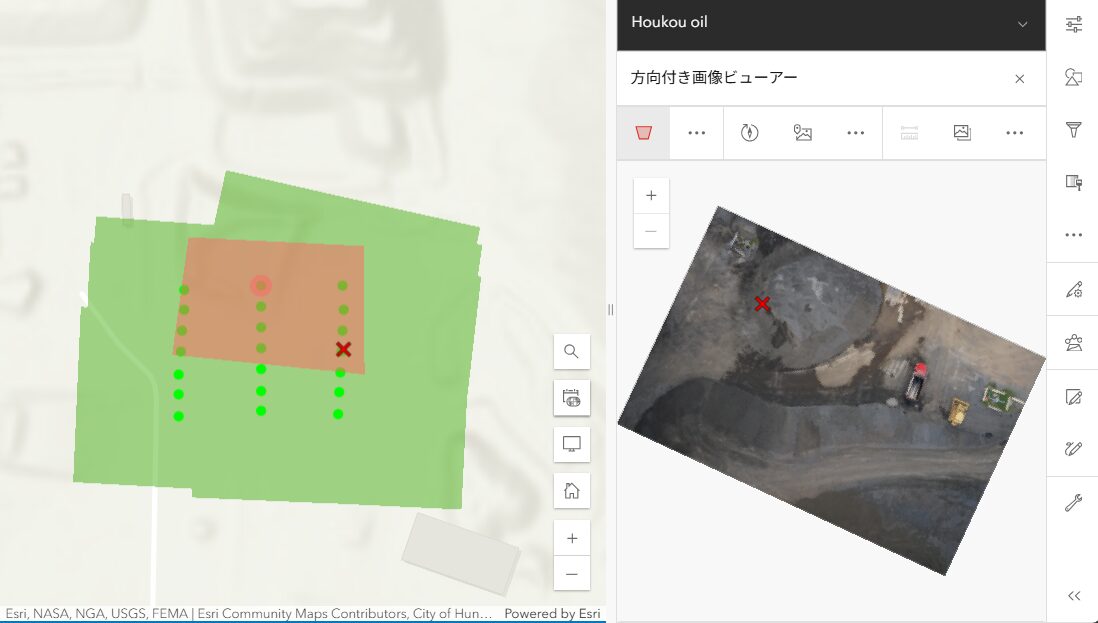Click the map search magnifier button
Viewport: 1098px width, 623px height.
click(x=572, y=351)
